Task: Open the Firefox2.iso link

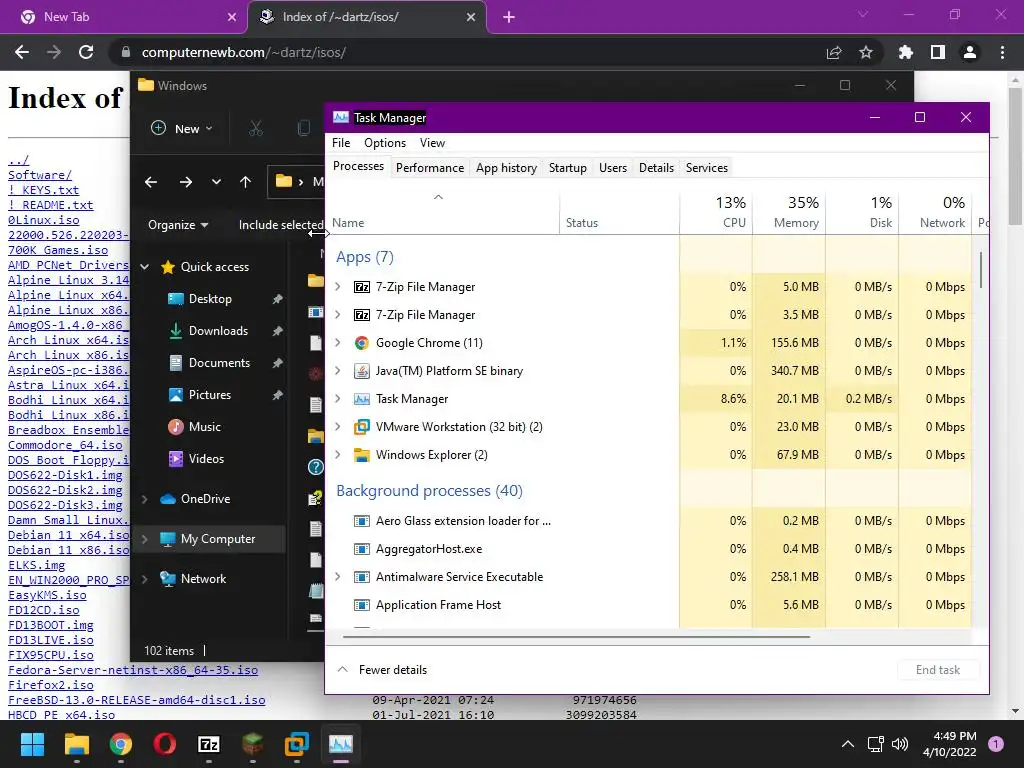Action: pyautogui.click(x=50, y=685)
